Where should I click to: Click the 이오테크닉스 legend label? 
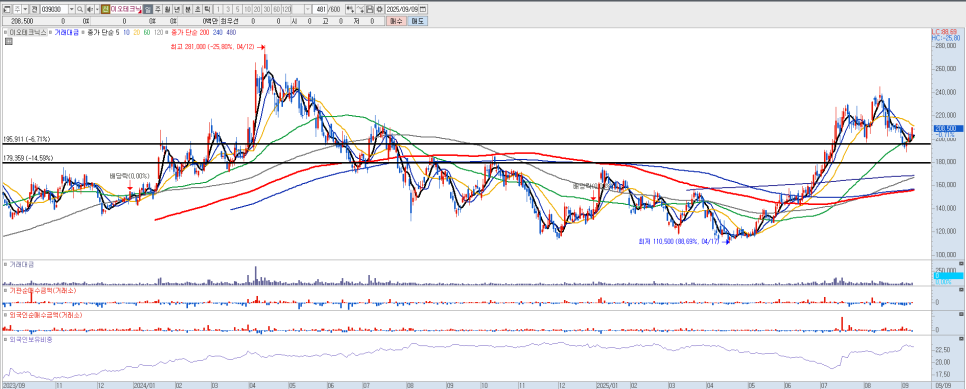click(x=28, y=32)
